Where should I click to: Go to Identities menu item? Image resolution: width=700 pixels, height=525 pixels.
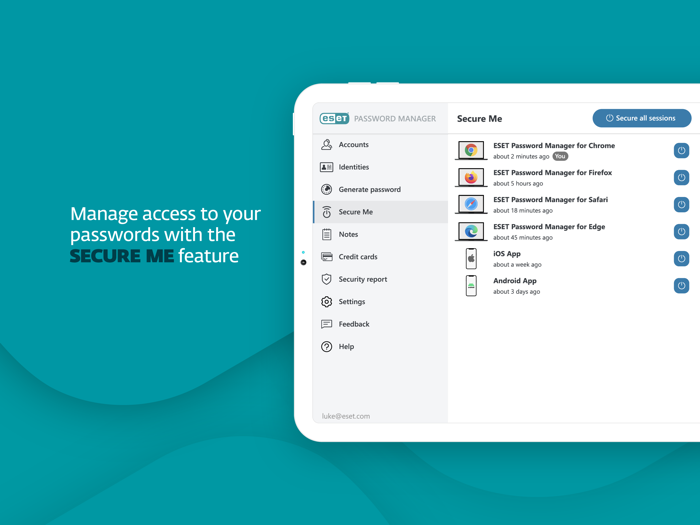(x=380, y=167)
